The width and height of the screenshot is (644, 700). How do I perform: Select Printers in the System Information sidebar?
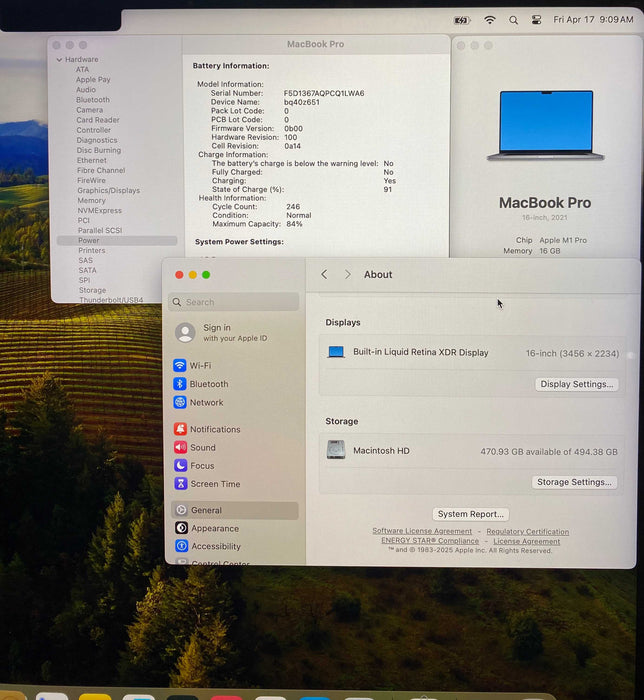(x=92, y=250)
